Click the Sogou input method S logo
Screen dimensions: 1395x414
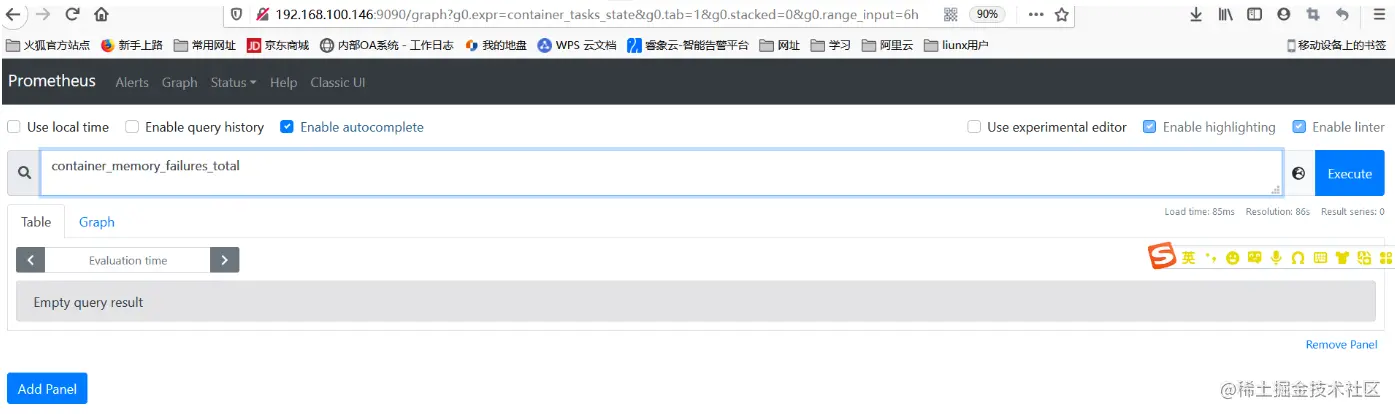pos(1161,256)
